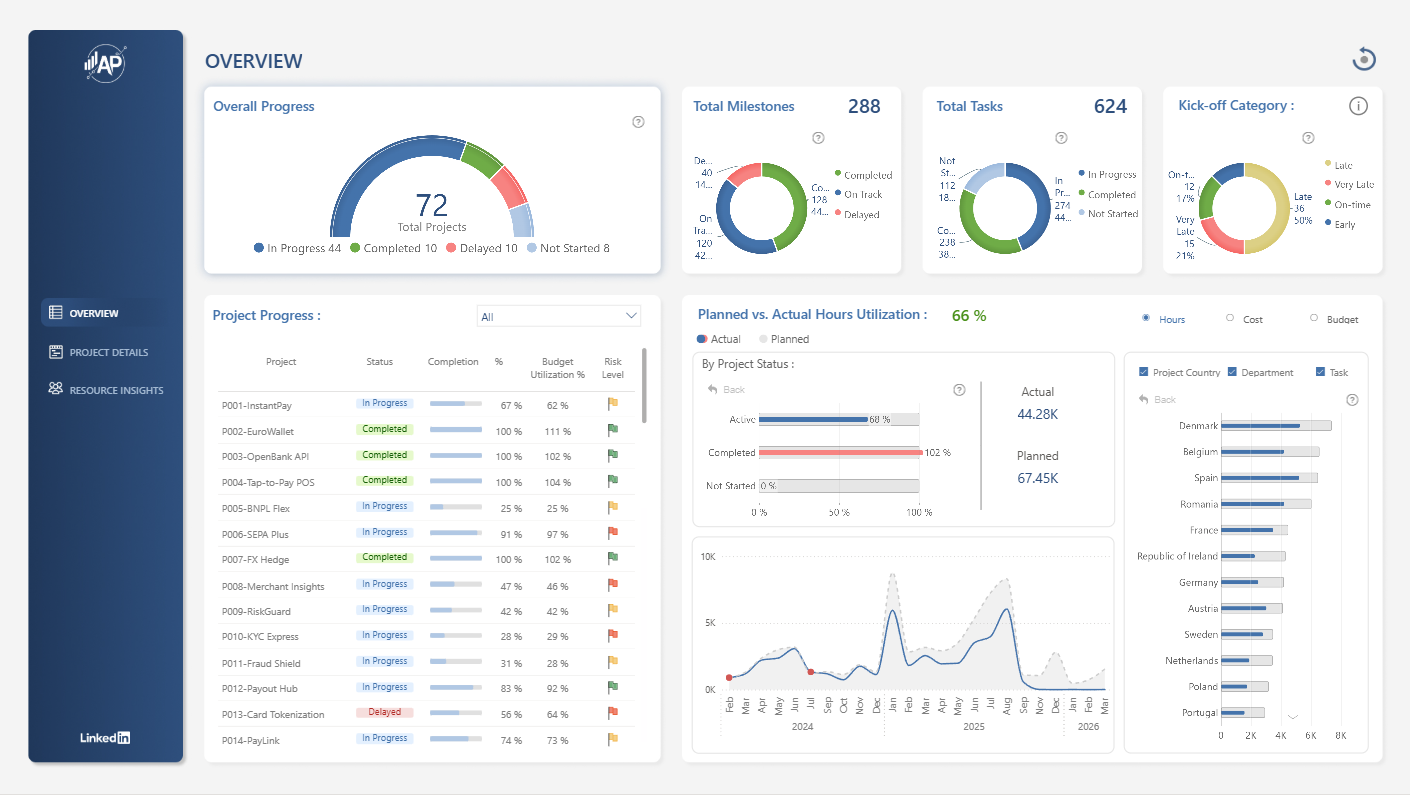Click the help icon in Overall Progress card
This screenshot has width=1410, height=795.
638,122
